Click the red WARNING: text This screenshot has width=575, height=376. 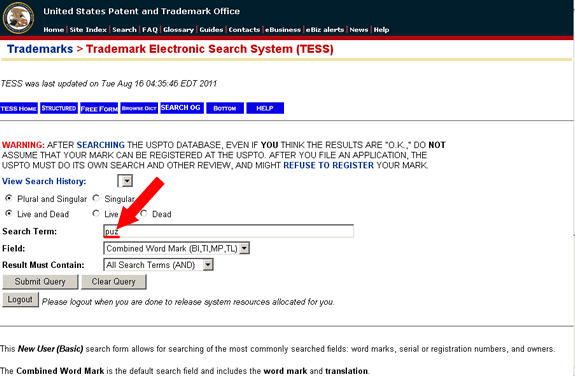(23, 145)
